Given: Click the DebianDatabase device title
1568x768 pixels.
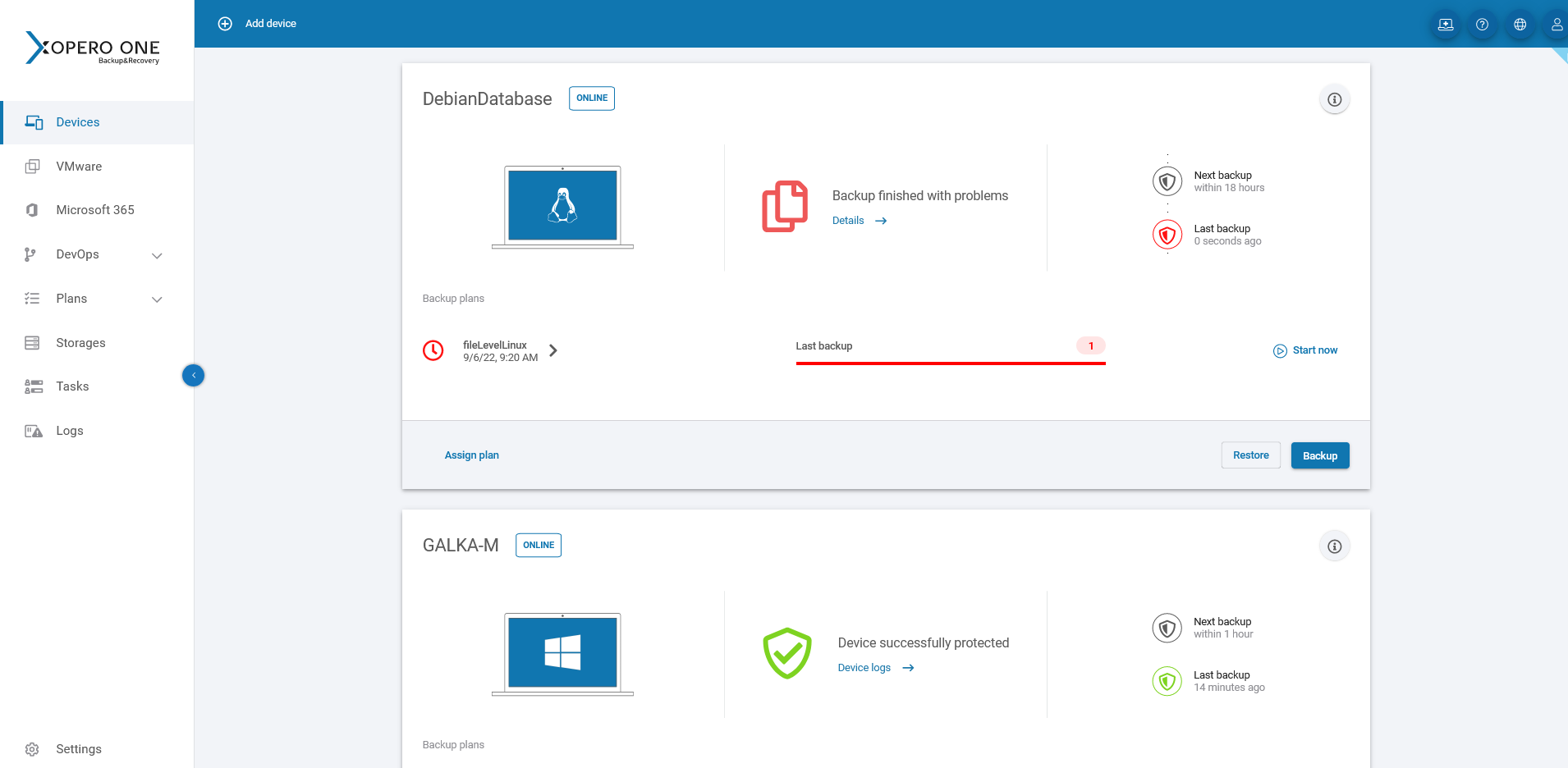Looking at the screenshot, I should 488,99.
